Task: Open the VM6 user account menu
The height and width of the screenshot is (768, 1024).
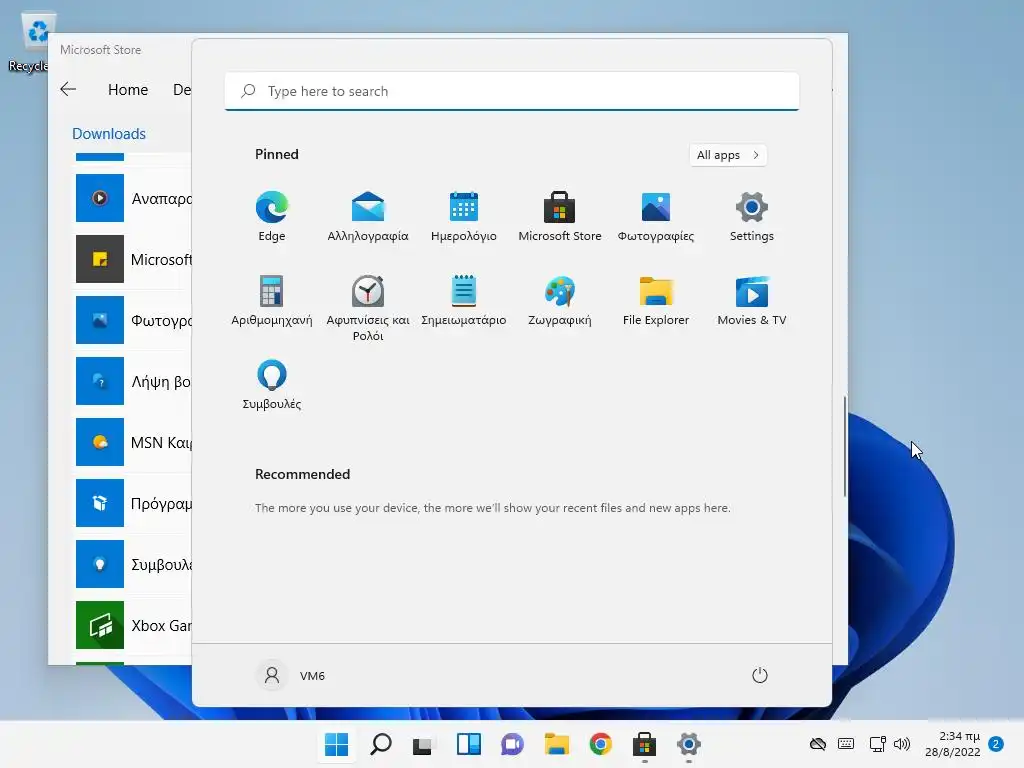Action: [291, 675]
